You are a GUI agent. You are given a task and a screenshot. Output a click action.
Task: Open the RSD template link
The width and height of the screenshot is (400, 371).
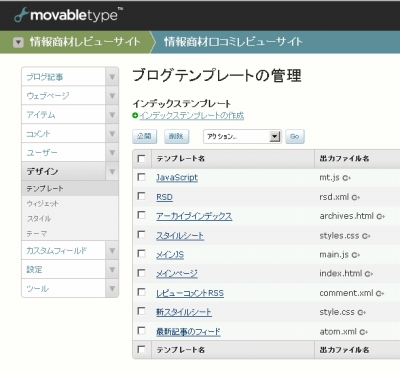164,197
